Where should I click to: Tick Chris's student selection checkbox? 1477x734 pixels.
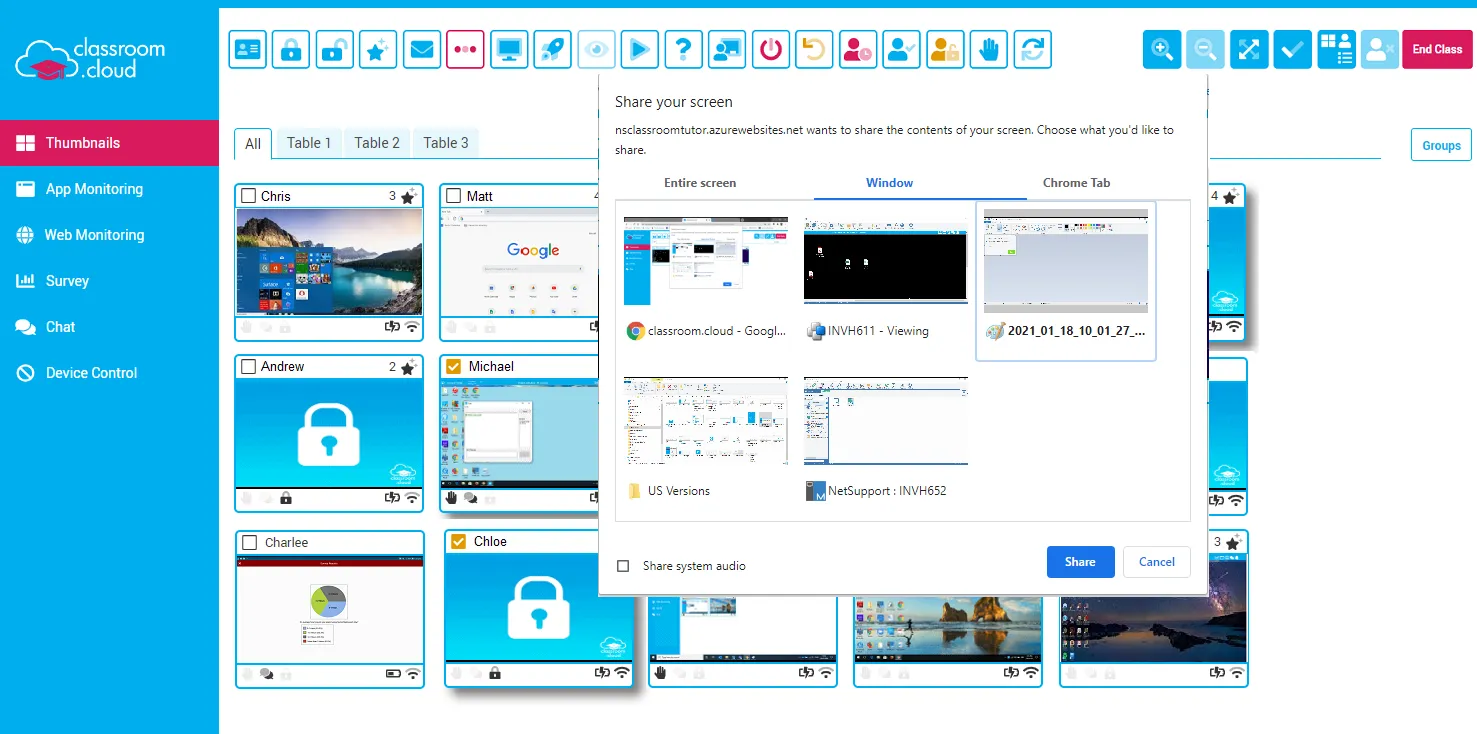click(247, 196)
